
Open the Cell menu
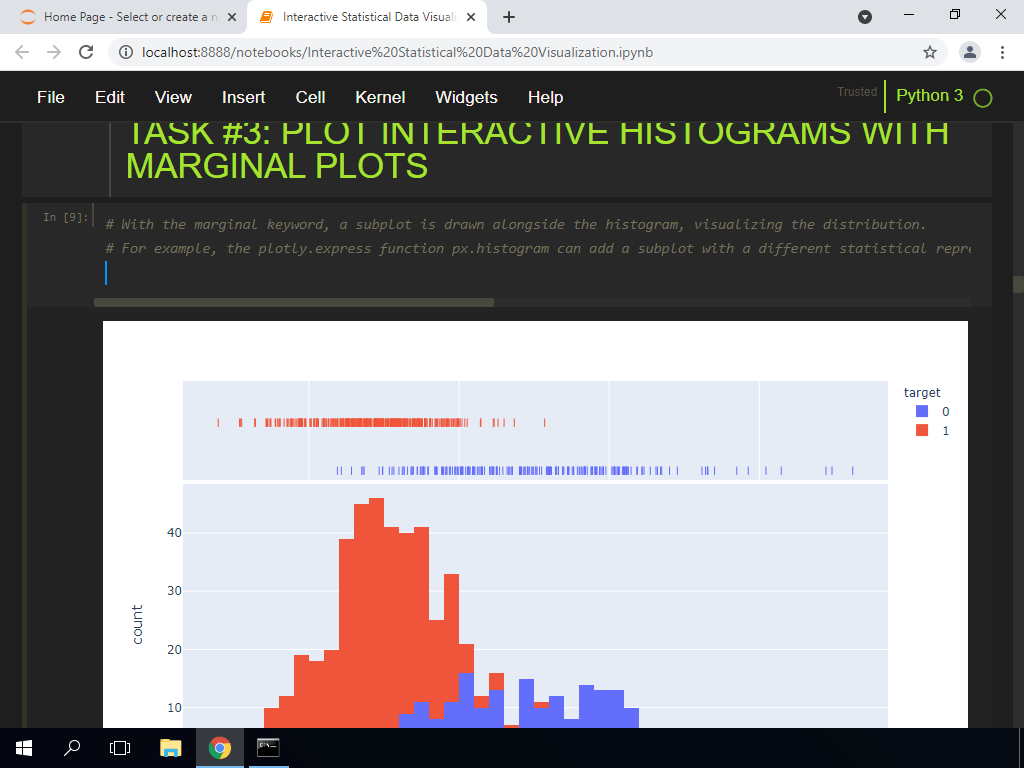(x=310, y=97)
